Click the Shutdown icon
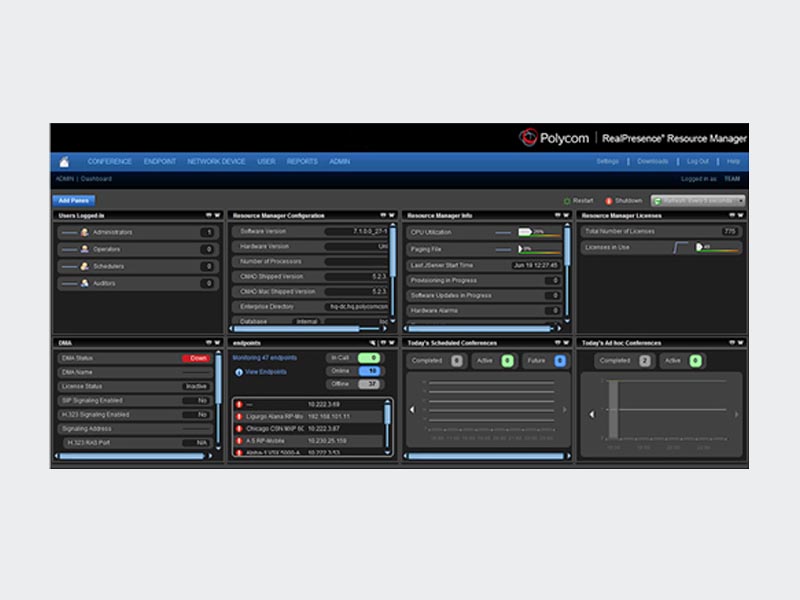This screenshot has width=800, height=600. (609, 200)
